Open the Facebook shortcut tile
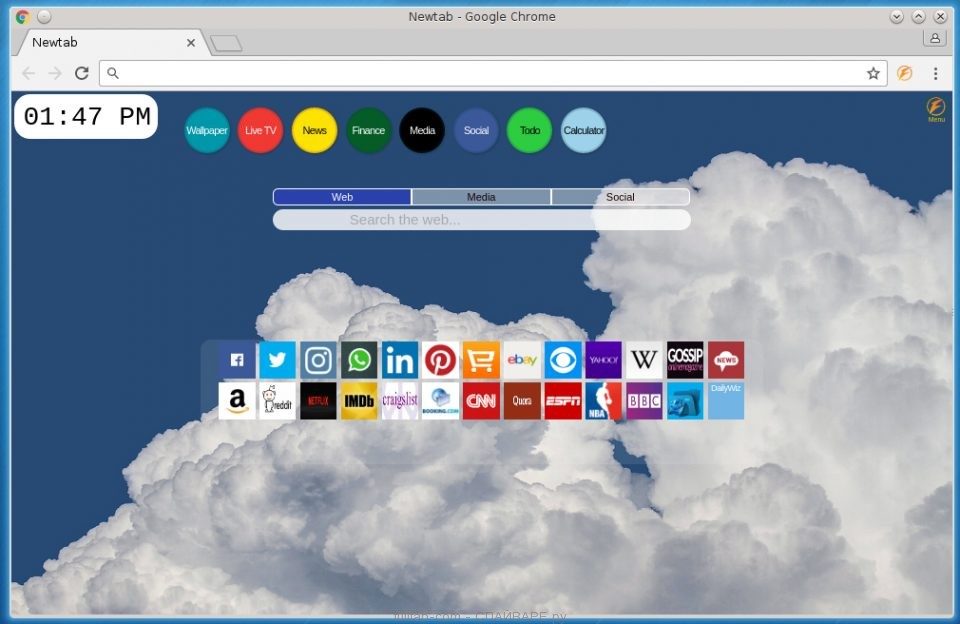The width and height of the screenshot is (960, 624). [x=237, y=360]
